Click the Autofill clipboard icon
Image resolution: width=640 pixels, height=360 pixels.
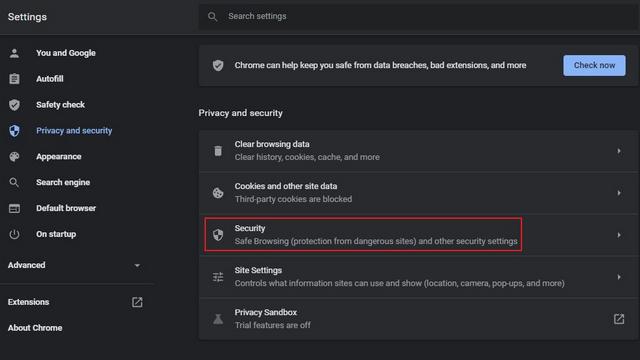pos(14,79)
